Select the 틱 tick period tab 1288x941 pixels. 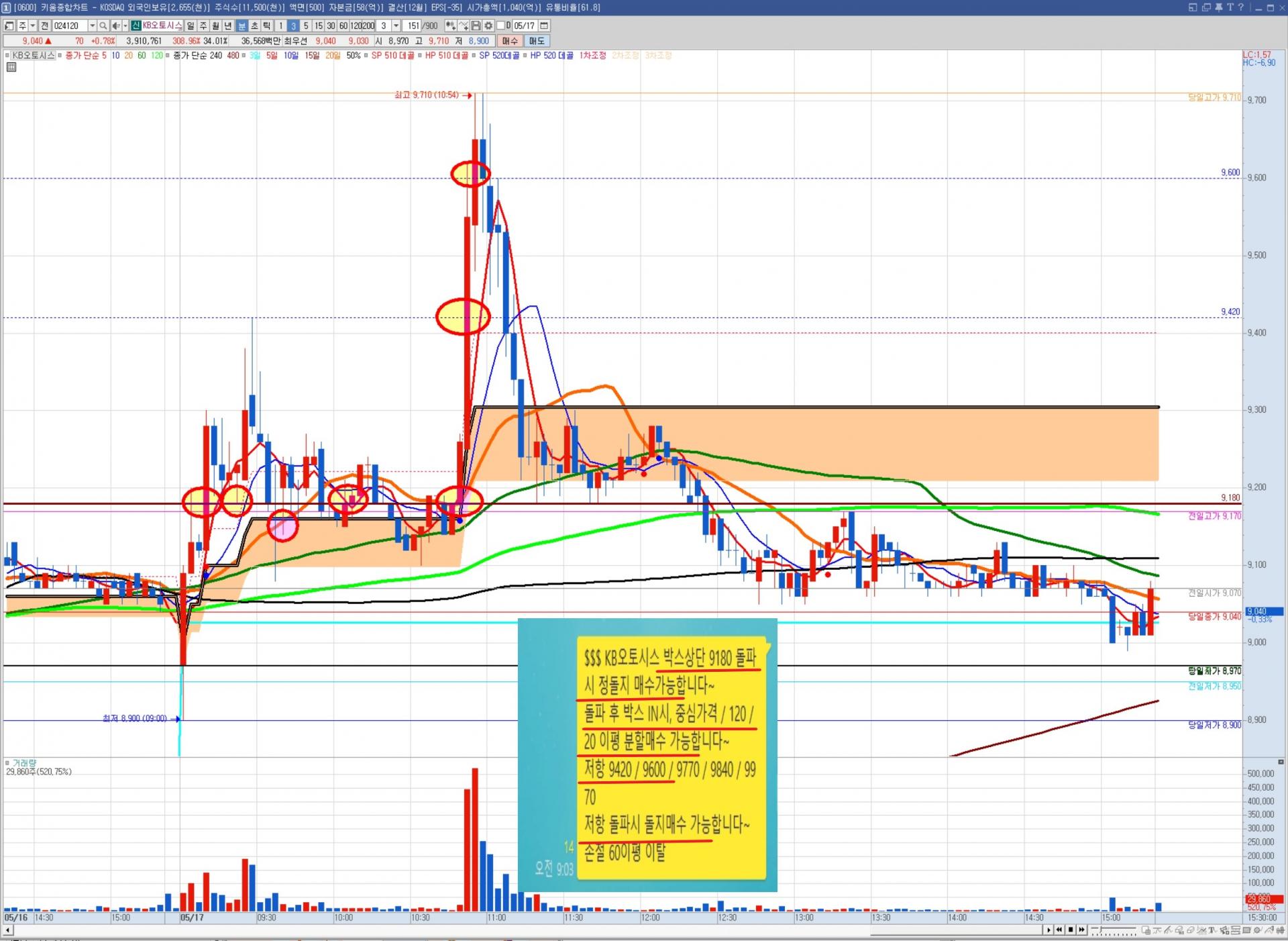pyautogui.click(x=266, y=26)
